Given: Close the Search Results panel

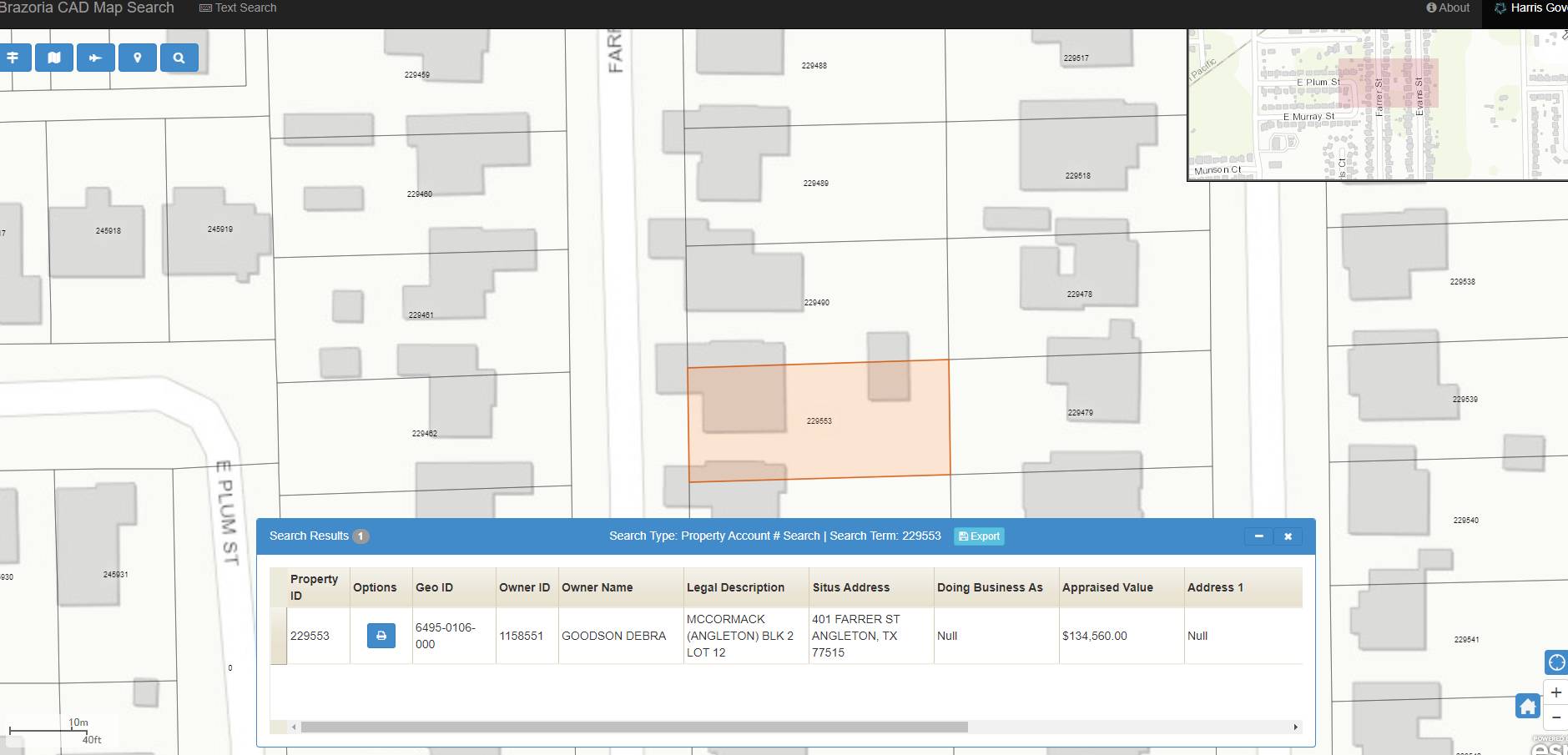Looking at the screenshot, I should (1288, 536).
